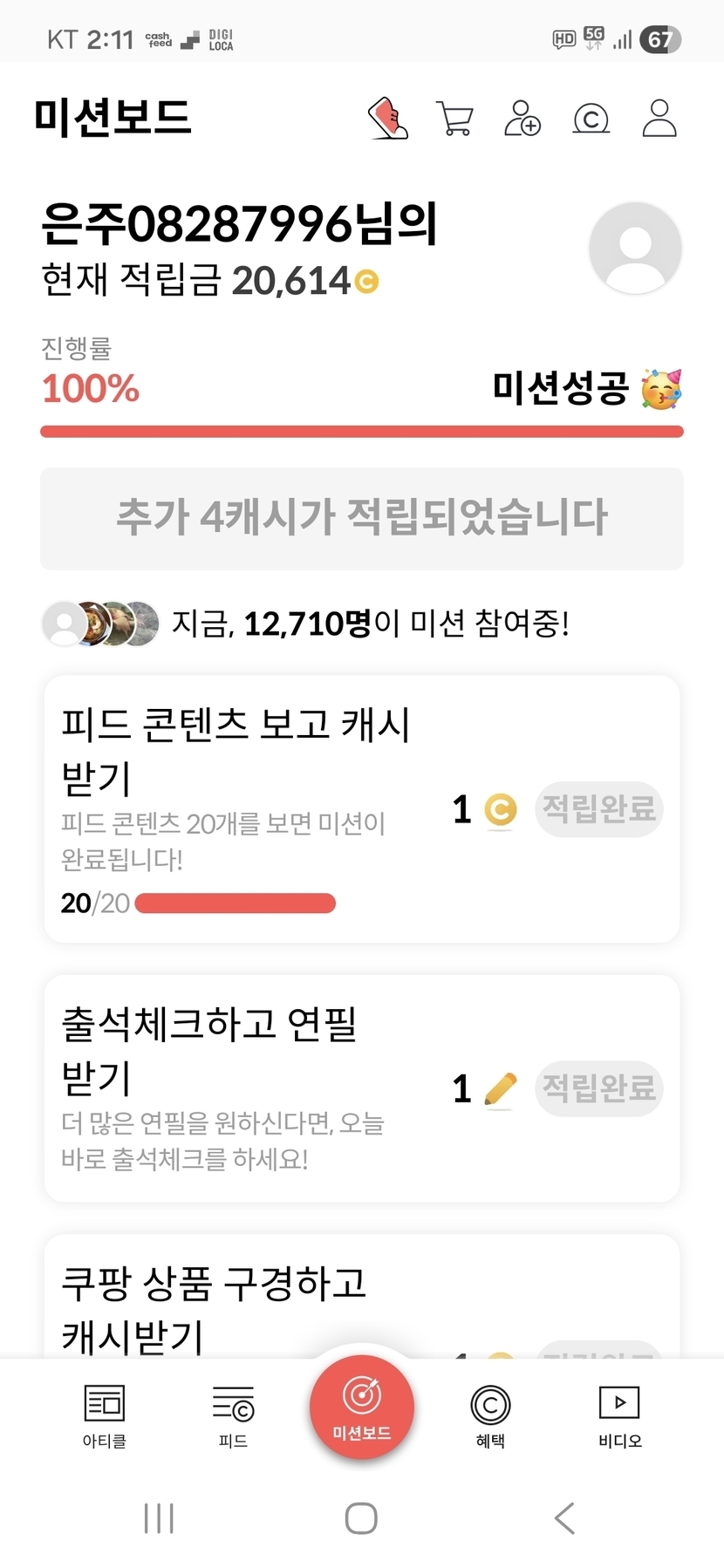Click the red mission progress bar
The height and width of the screenshot is (1568, 724).
point(362,432)
